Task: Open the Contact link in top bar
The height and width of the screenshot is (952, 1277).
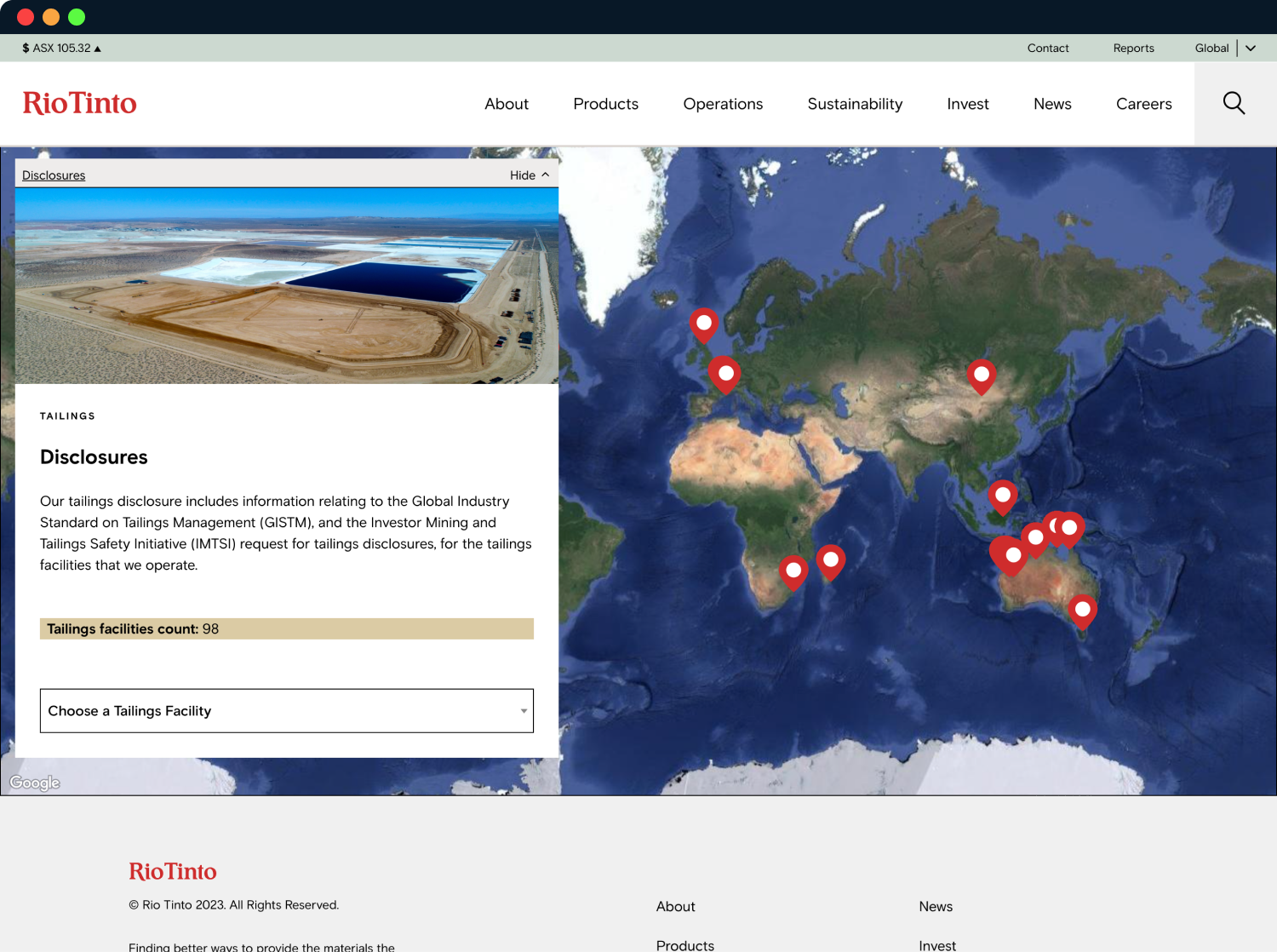Action: 1047,48
